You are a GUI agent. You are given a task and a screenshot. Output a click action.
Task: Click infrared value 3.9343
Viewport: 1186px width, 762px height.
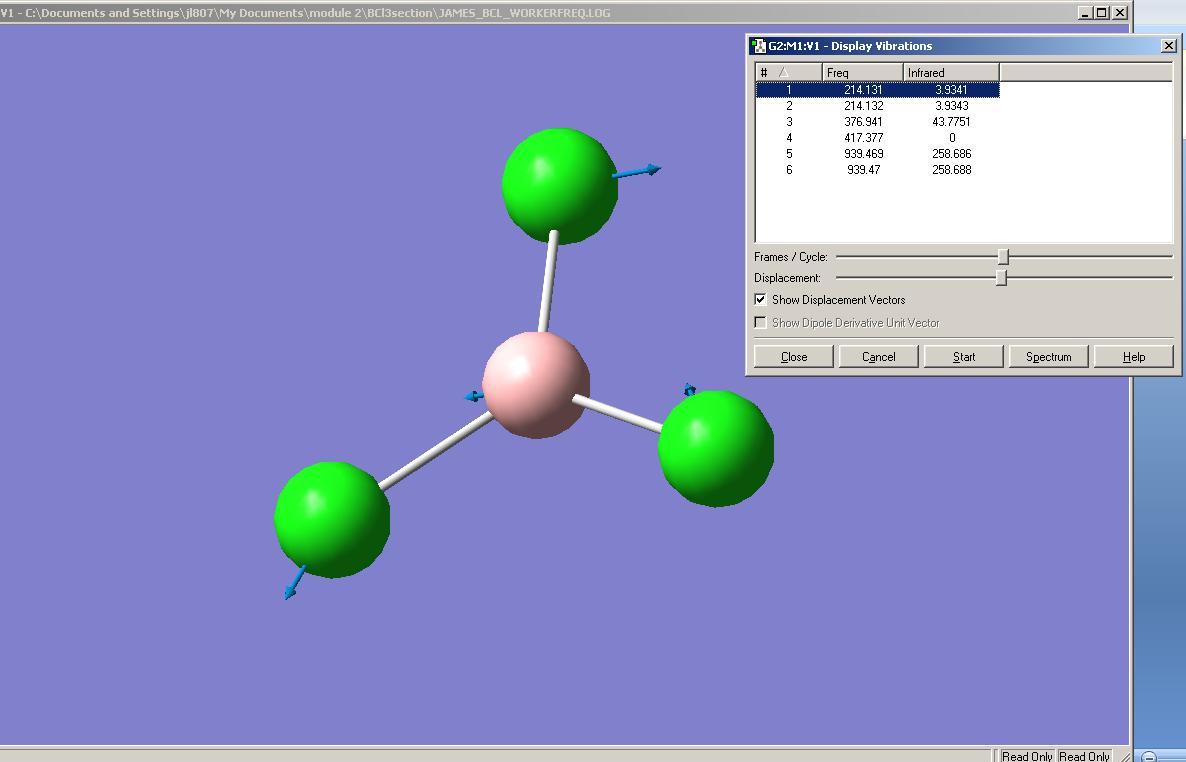[x=952, y=106]
